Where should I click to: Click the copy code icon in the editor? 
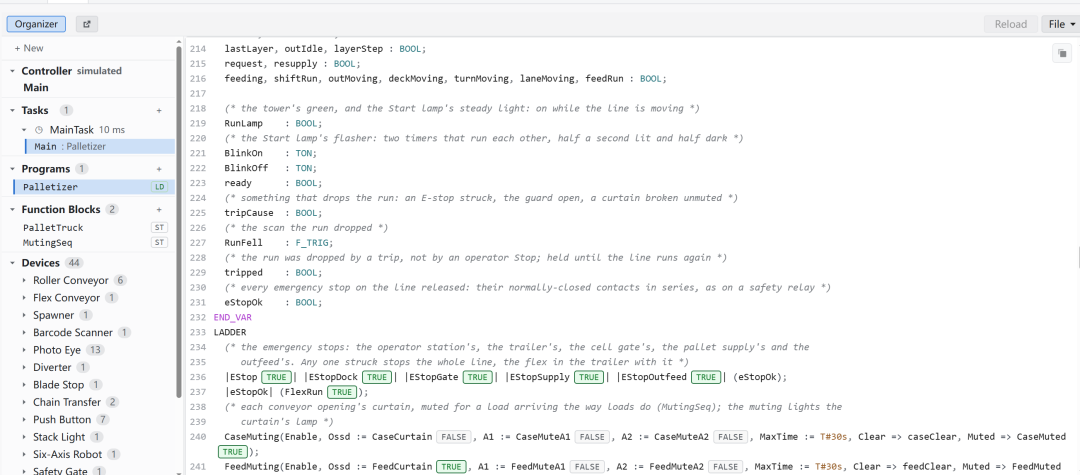(1061, 53)
